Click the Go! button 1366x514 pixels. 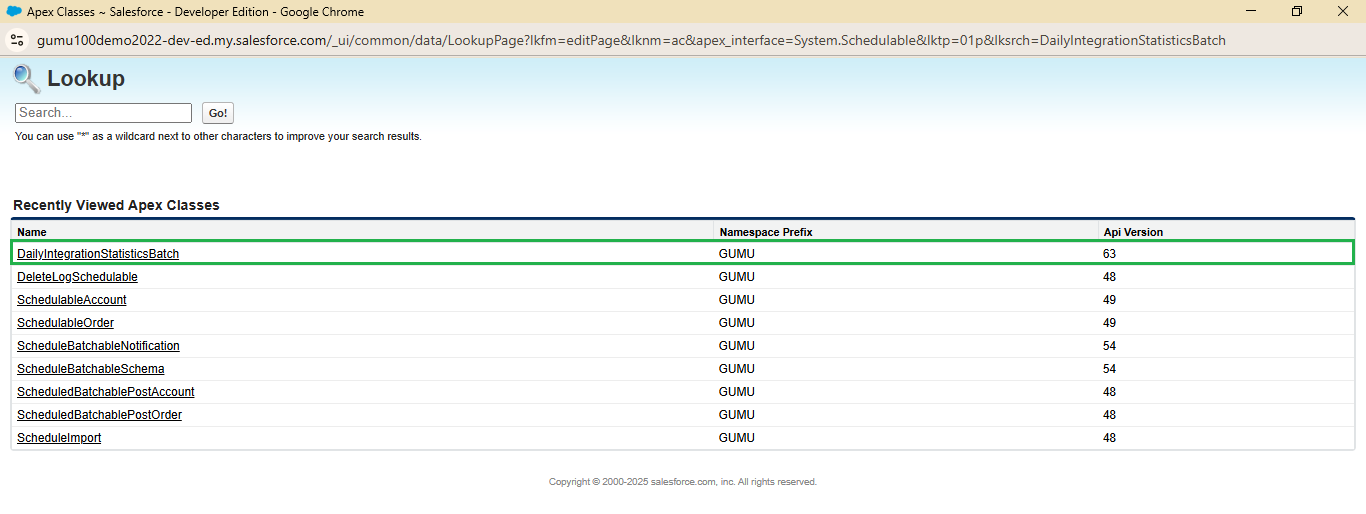pyautogui.click(x=218, y=113)
